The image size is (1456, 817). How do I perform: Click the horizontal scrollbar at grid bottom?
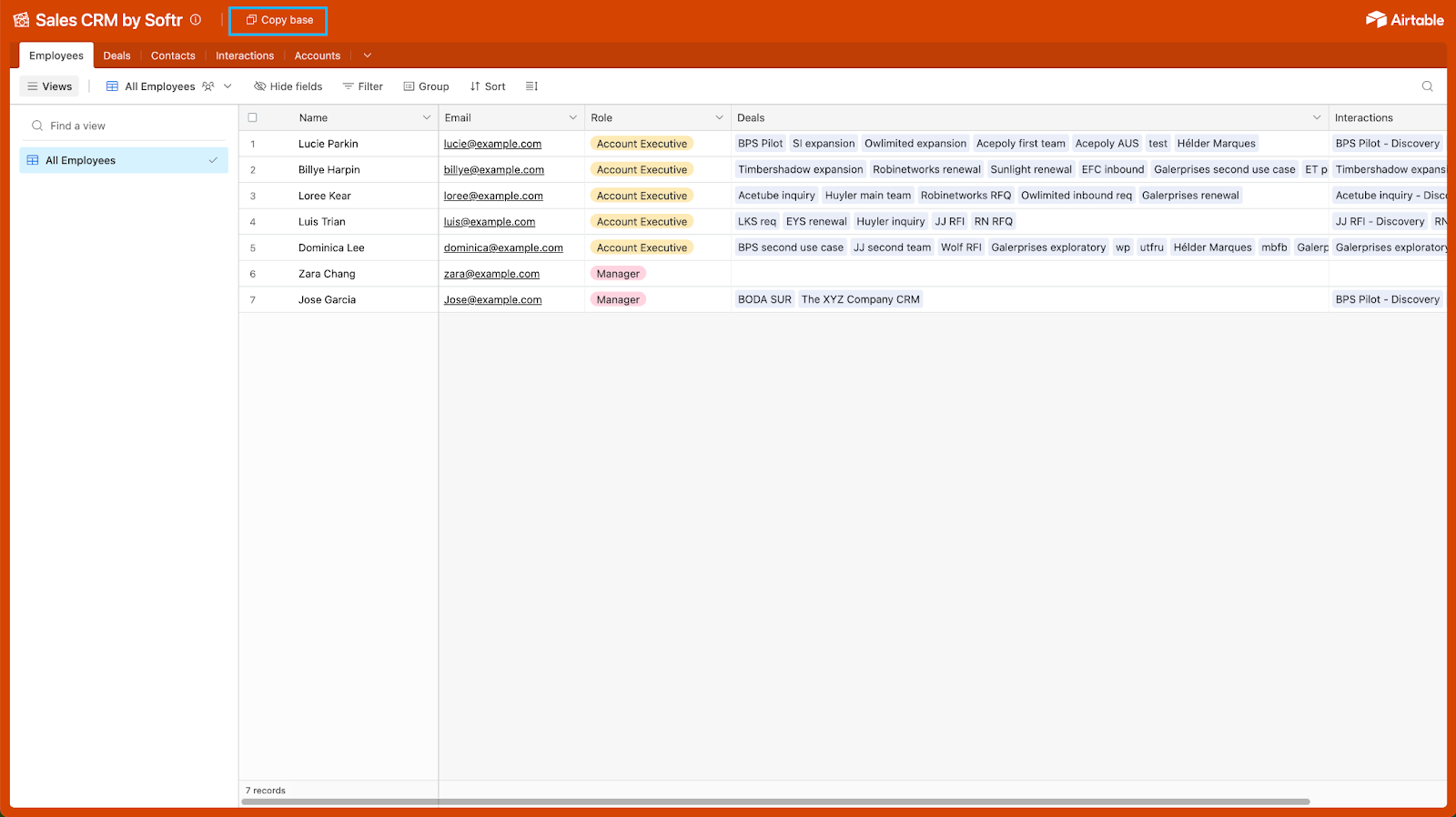[x=776, y=802]
